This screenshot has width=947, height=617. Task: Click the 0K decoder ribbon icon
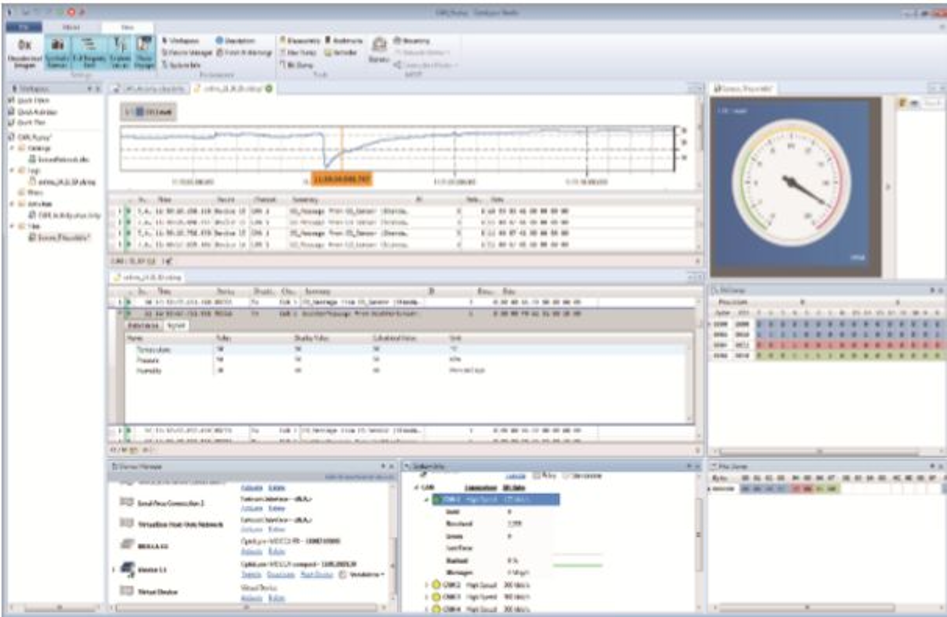[x=25, y=52]
